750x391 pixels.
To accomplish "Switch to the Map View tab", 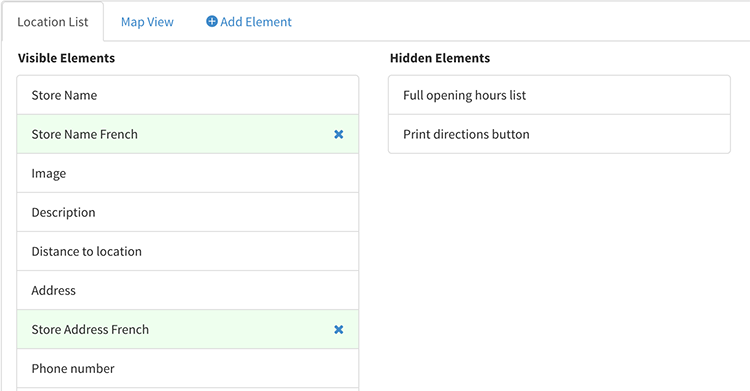I will pyautogui.click(x=147, y=22).
